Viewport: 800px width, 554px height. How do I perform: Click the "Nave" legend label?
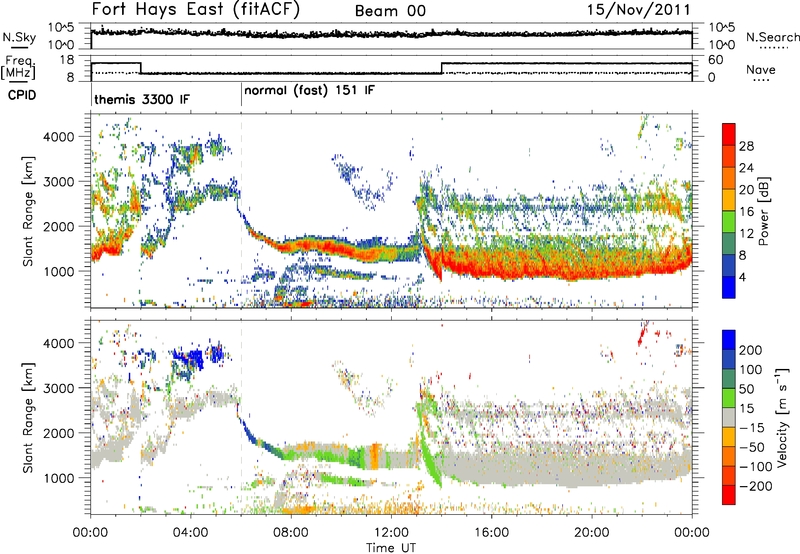pos(761,69)
